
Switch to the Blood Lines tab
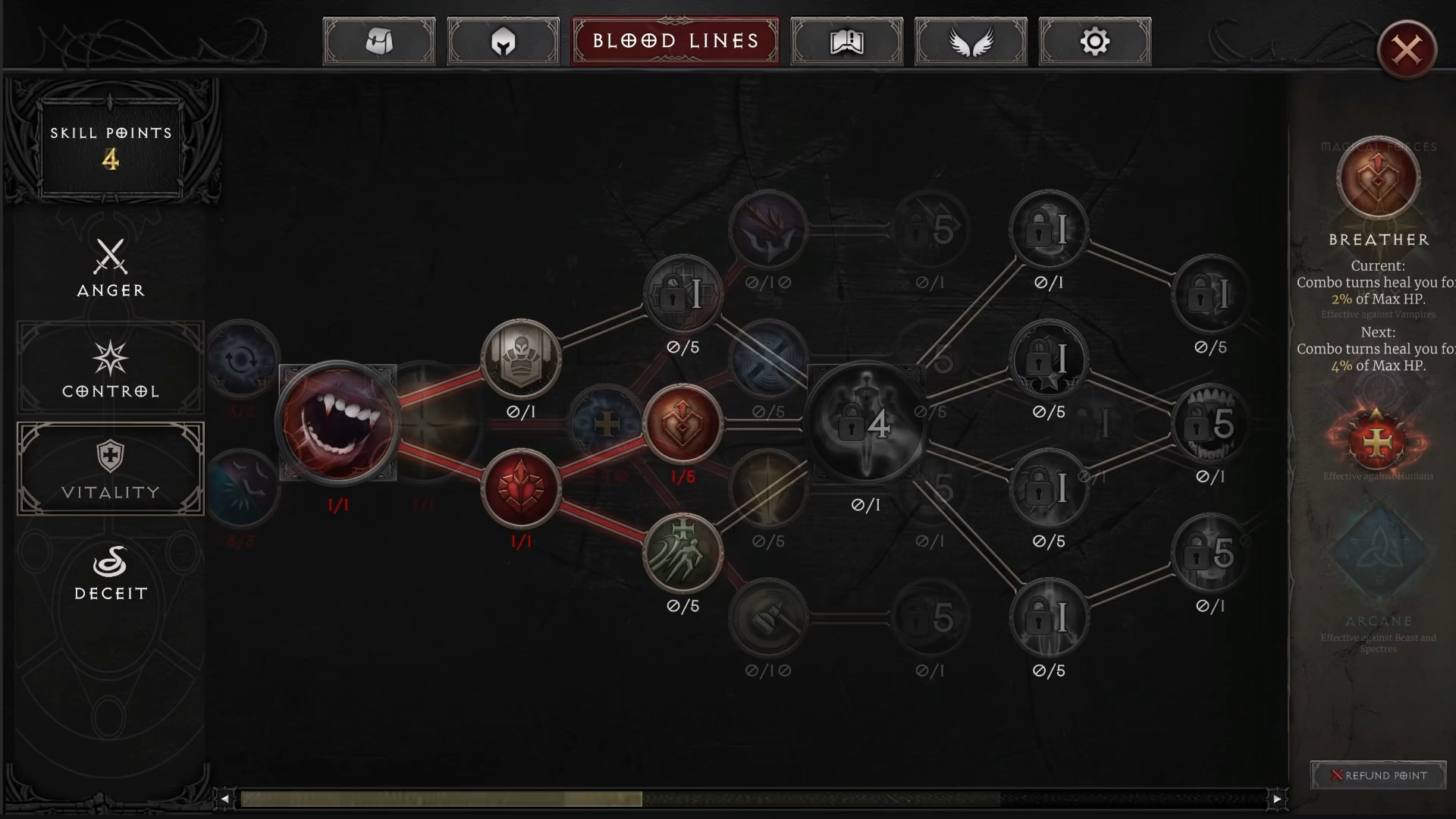click(x=675, y=42)
